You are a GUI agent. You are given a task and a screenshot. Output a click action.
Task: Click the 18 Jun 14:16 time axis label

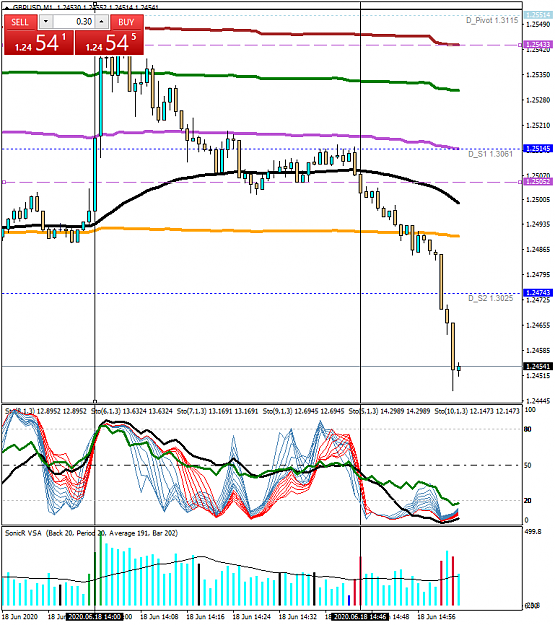[205, 617]
